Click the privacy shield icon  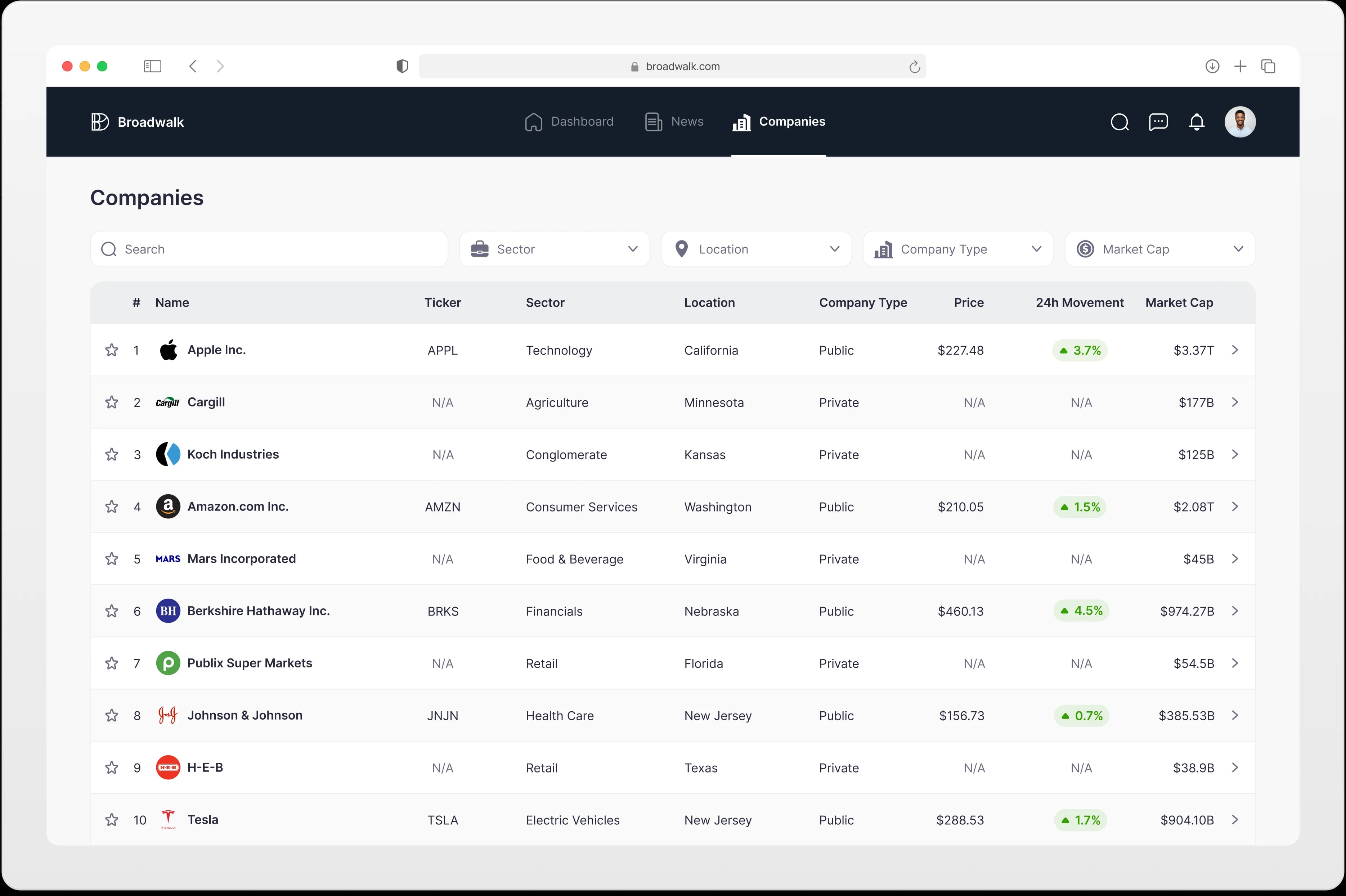[402, 66]
